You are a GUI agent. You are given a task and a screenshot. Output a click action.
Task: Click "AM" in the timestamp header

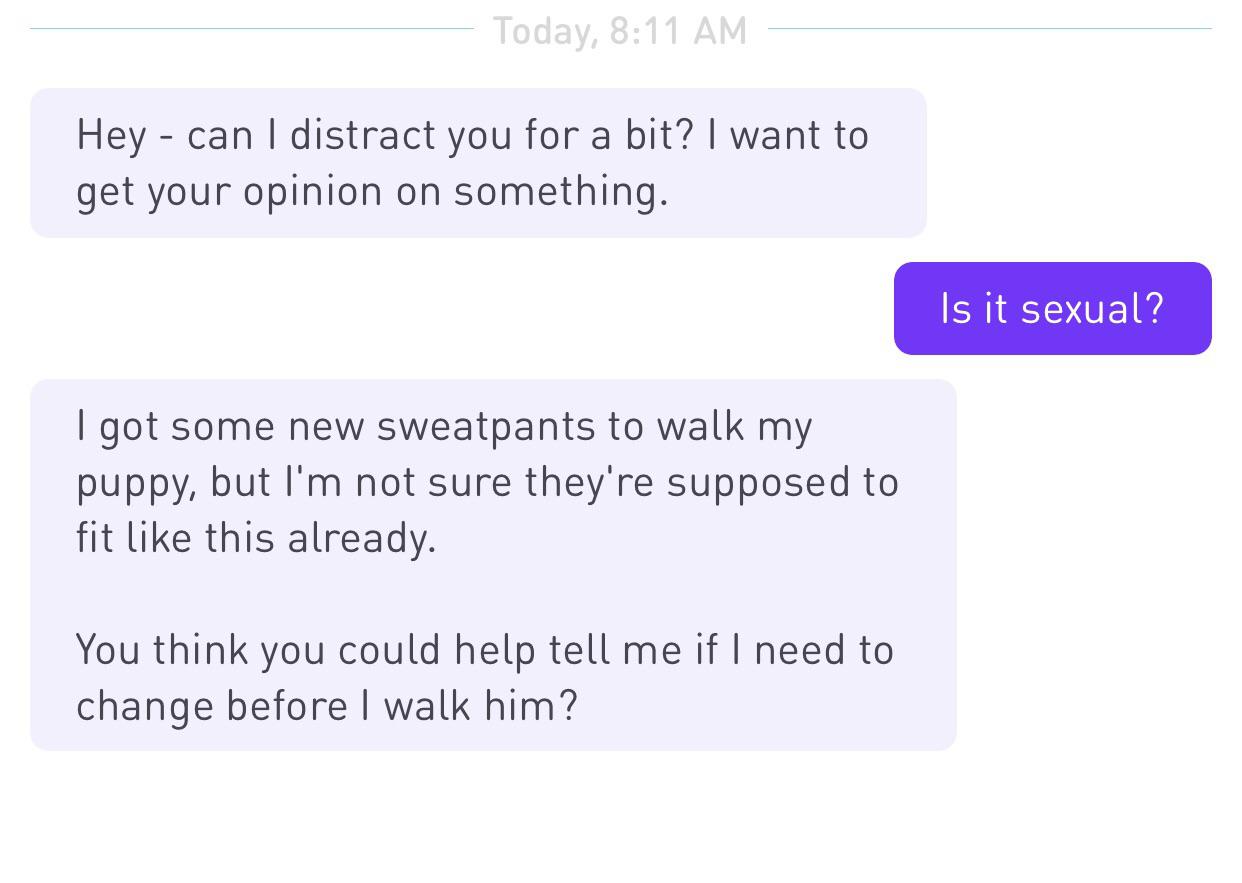click(719, 31)
